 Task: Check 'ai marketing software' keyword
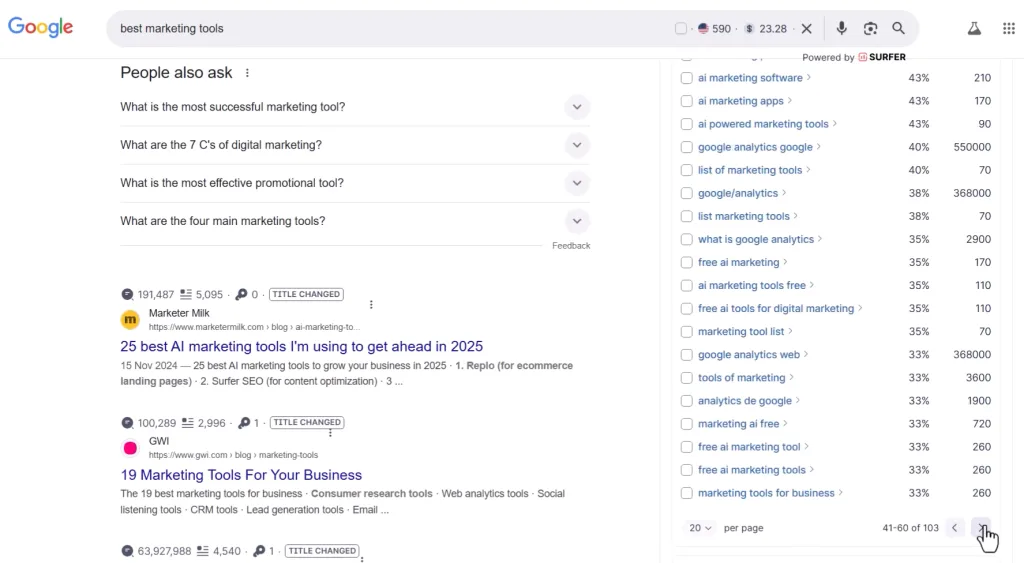point(686,78)
